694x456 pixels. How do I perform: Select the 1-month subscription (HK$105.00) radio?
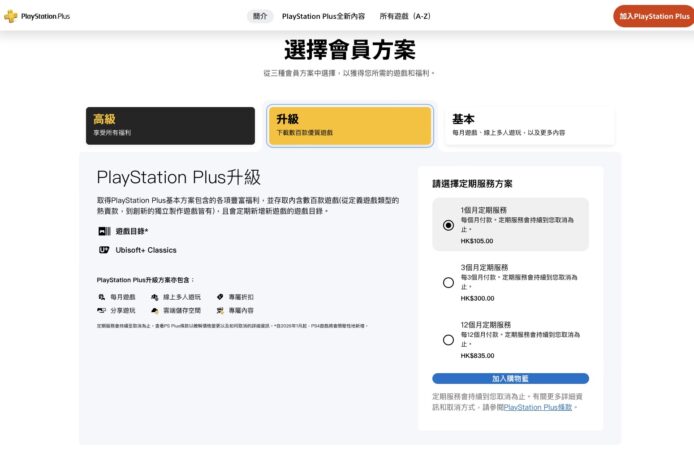tap(448, 225)
